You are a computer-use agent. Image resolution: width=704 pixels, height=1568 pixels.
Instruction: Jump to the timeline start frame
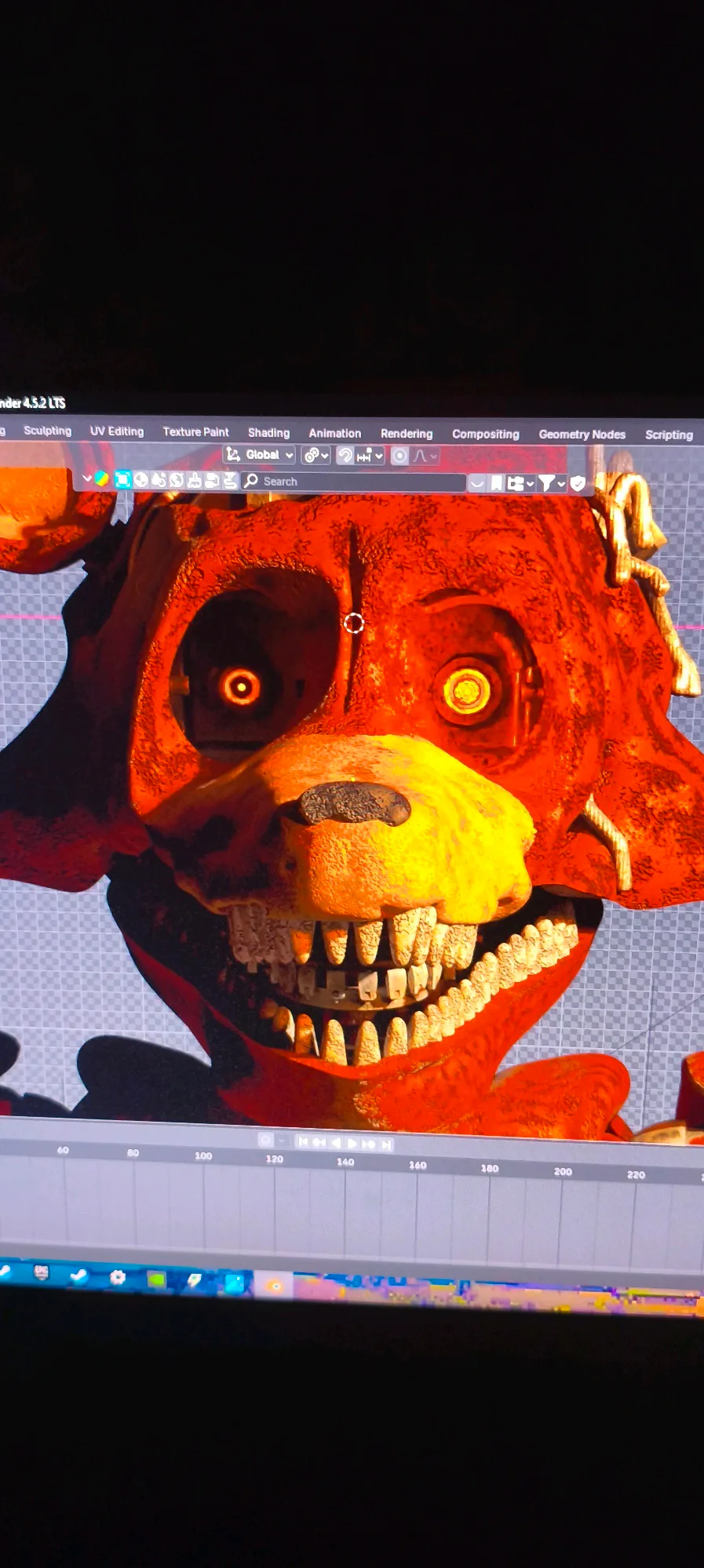(303, 1142)
